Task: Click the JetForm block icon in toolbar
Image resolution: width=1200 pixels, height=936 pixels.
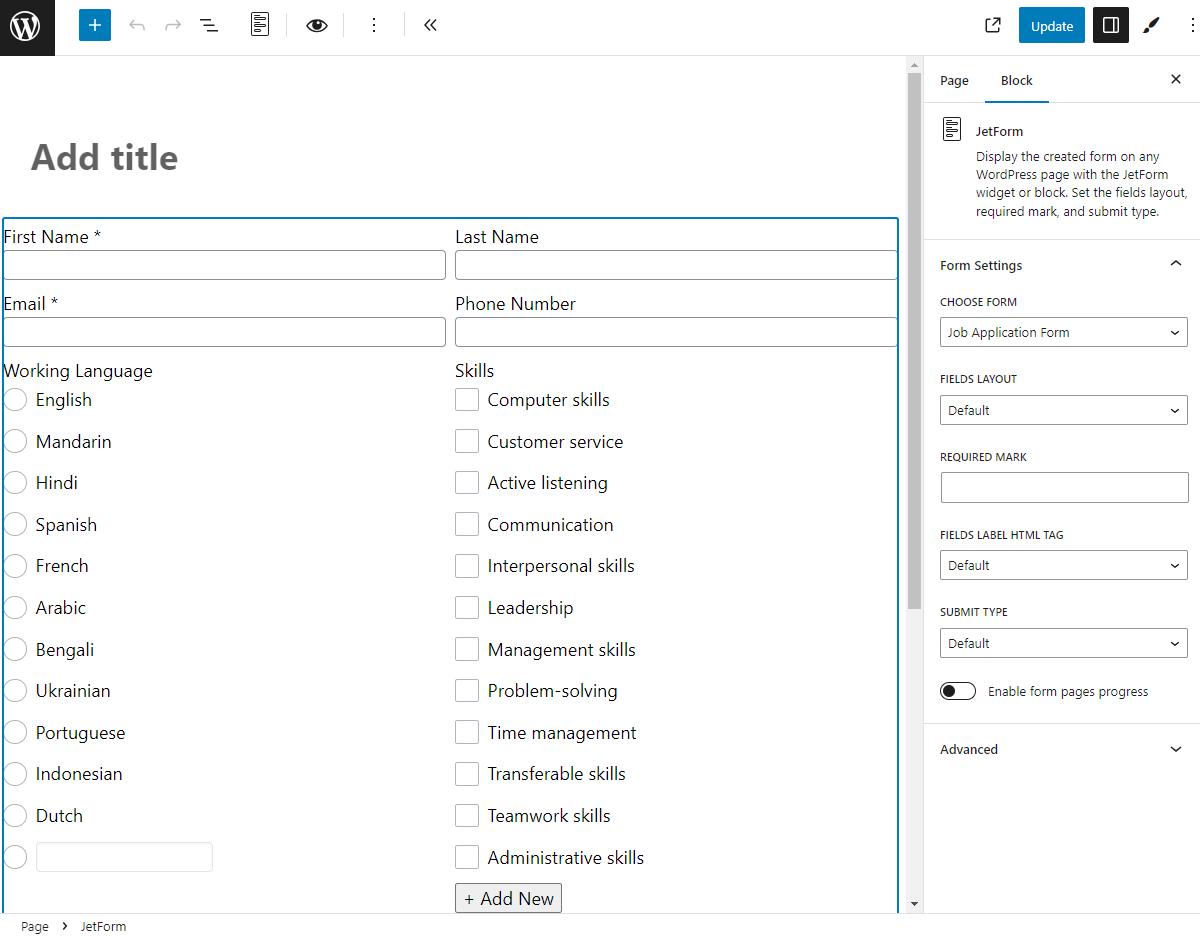Action: click(x=260, y=26)
